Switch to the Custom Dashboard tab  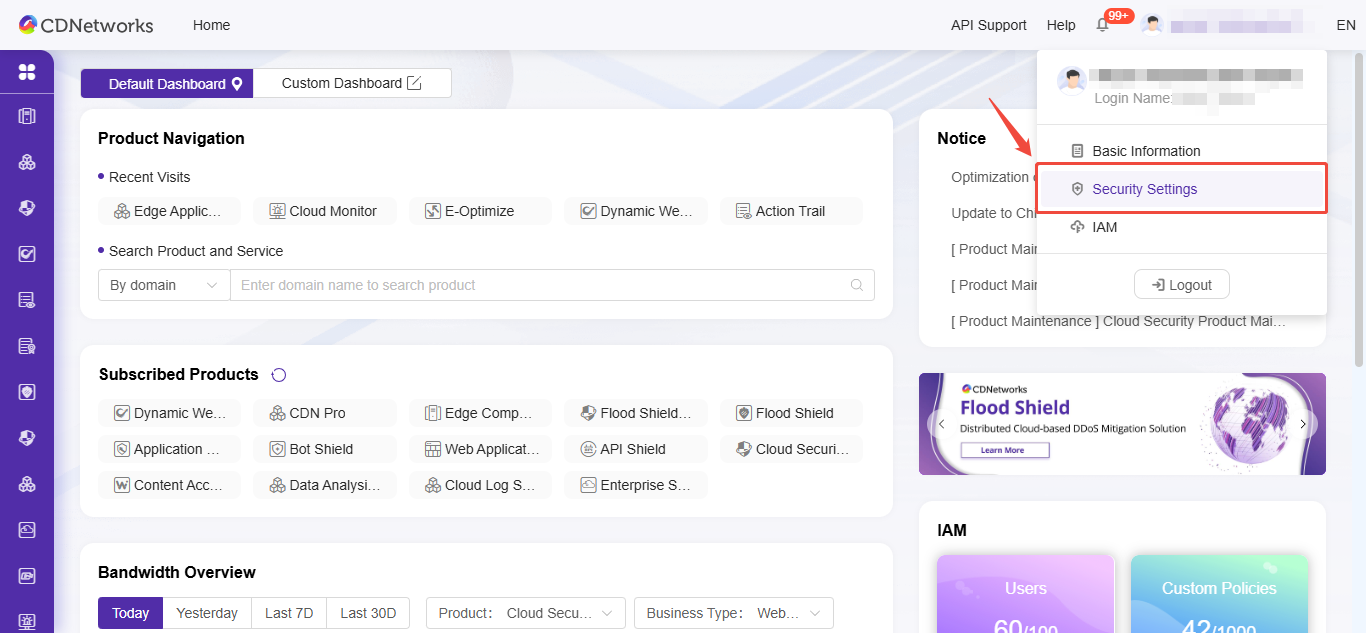tap(351, 83)
